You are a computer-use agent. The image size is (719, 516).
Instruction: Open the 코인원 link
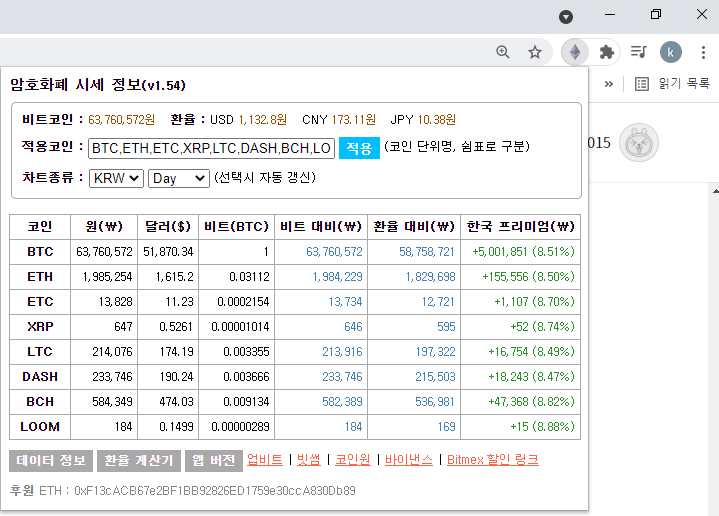coord(353,460)
